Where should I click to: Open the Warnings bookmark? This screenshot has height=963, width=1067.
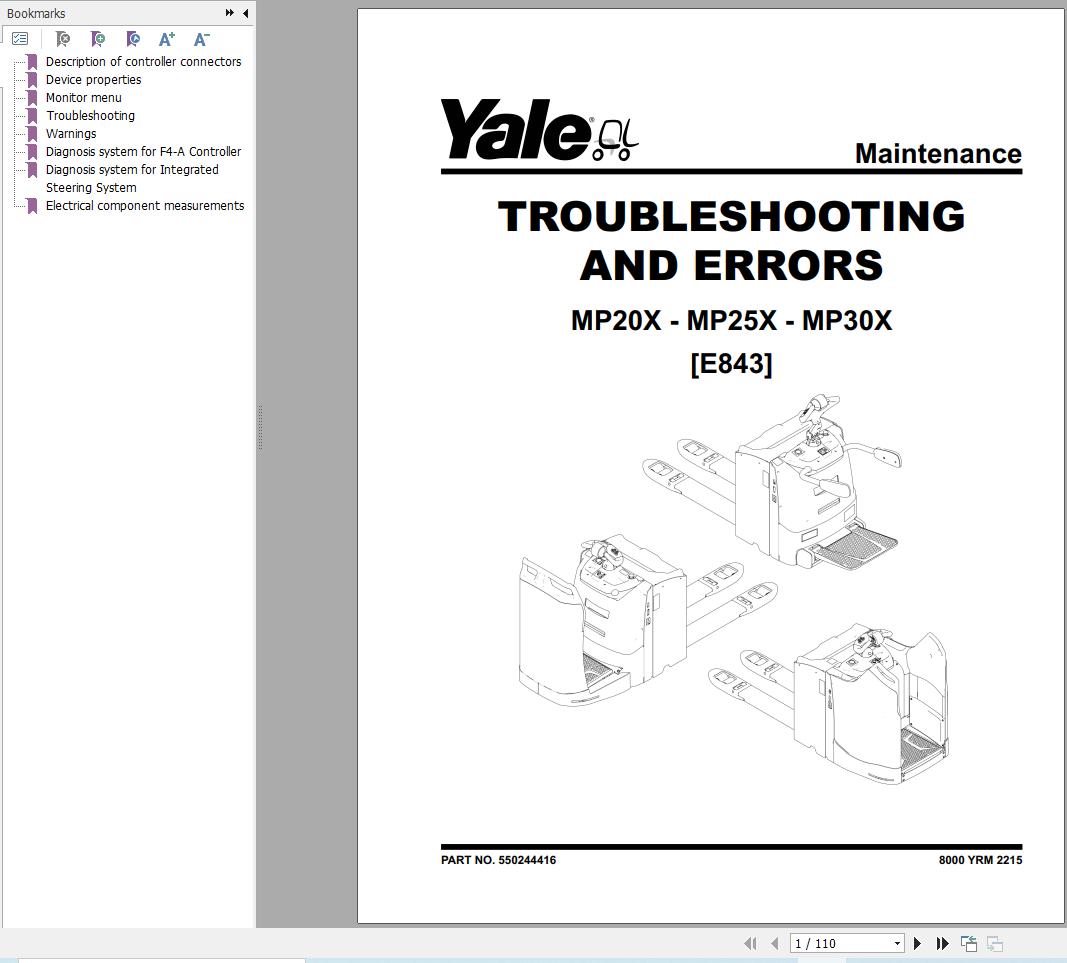(x=70, y=133)
